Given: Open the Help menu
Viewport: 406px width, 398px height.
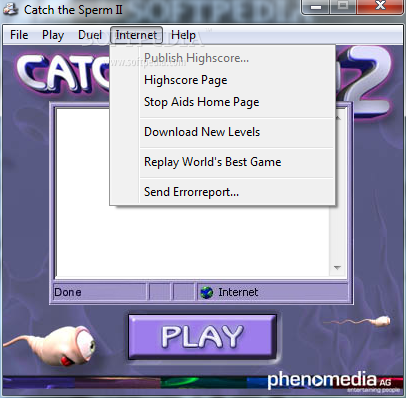Looking at the screenshot, I should pyautogui.click(x=183, y=35).
